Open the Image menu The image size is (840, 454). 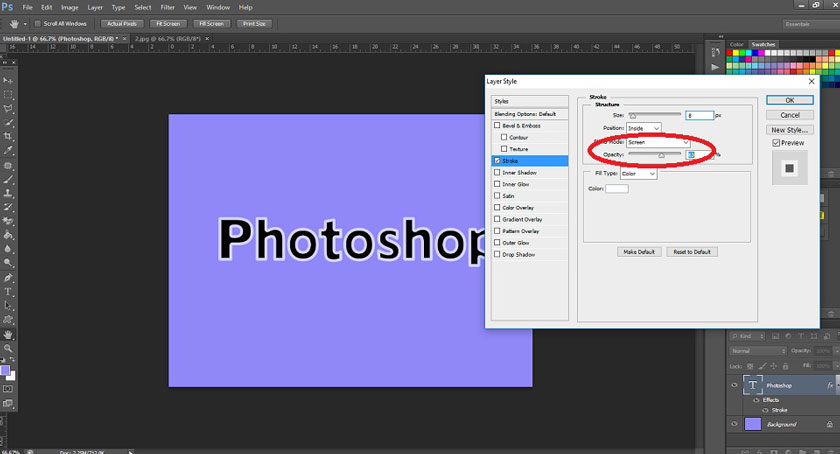pos(70,8)
